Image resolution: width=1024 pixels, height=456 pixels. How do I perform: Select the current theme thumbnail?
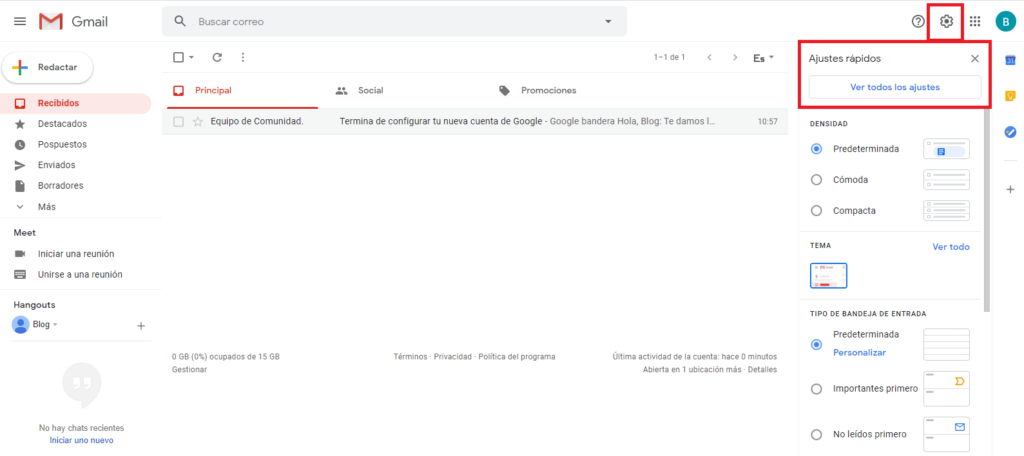pyautogui.click(x=828, y=275)
